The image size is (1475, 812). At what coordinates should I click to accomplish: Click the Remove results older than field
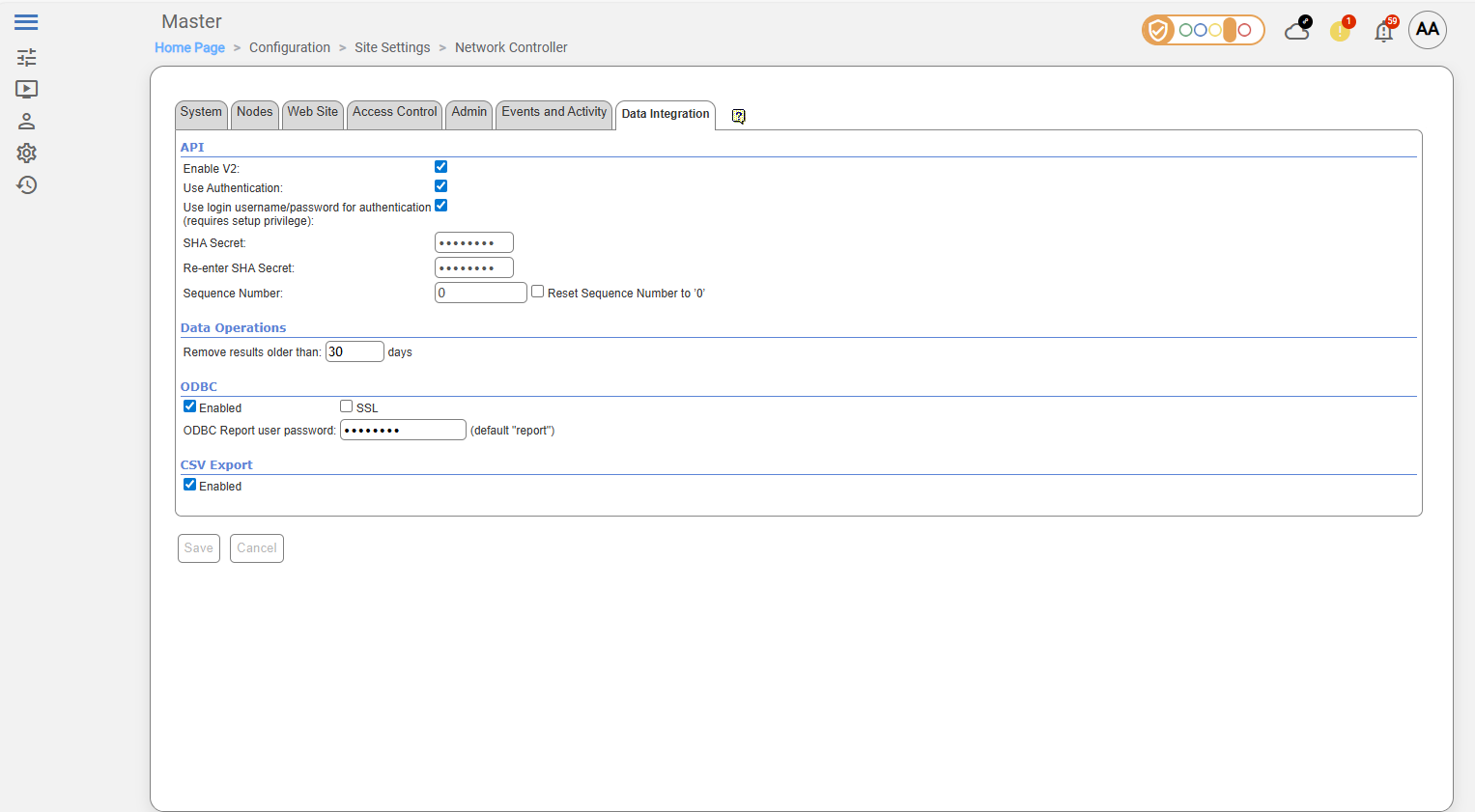(x=355, y=351)
